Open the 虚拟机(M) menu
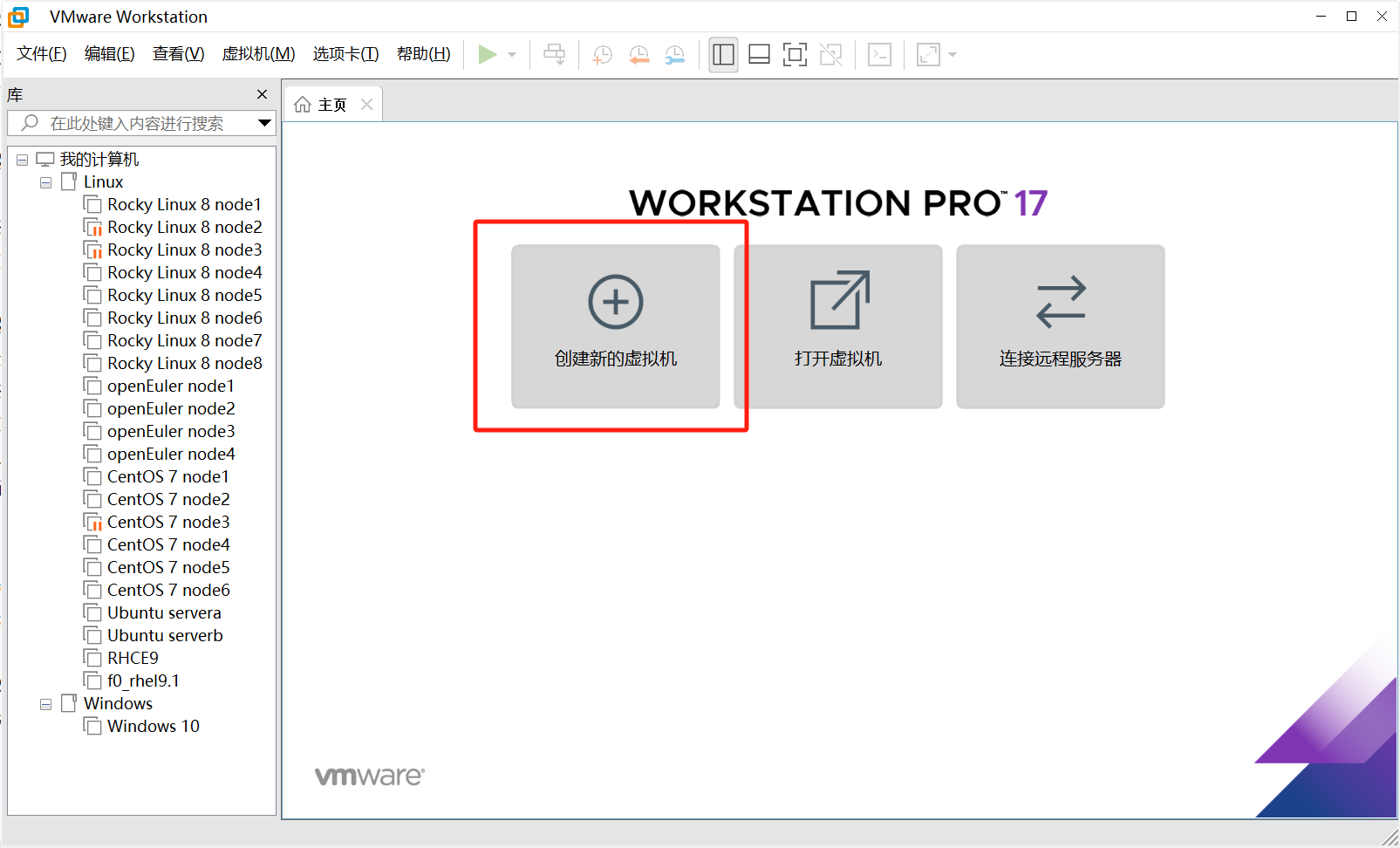The width and height of the screenshot is (1400, 848). pos(259,54)
